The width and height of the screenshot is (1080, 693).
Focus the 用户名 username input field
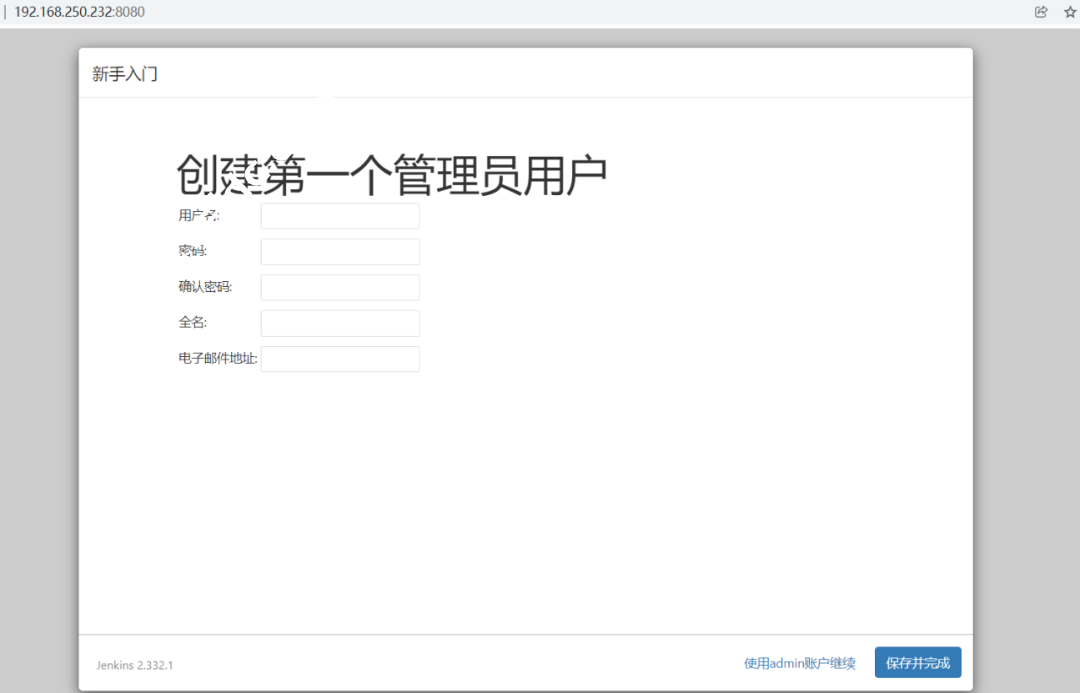(x=340, y=216)
